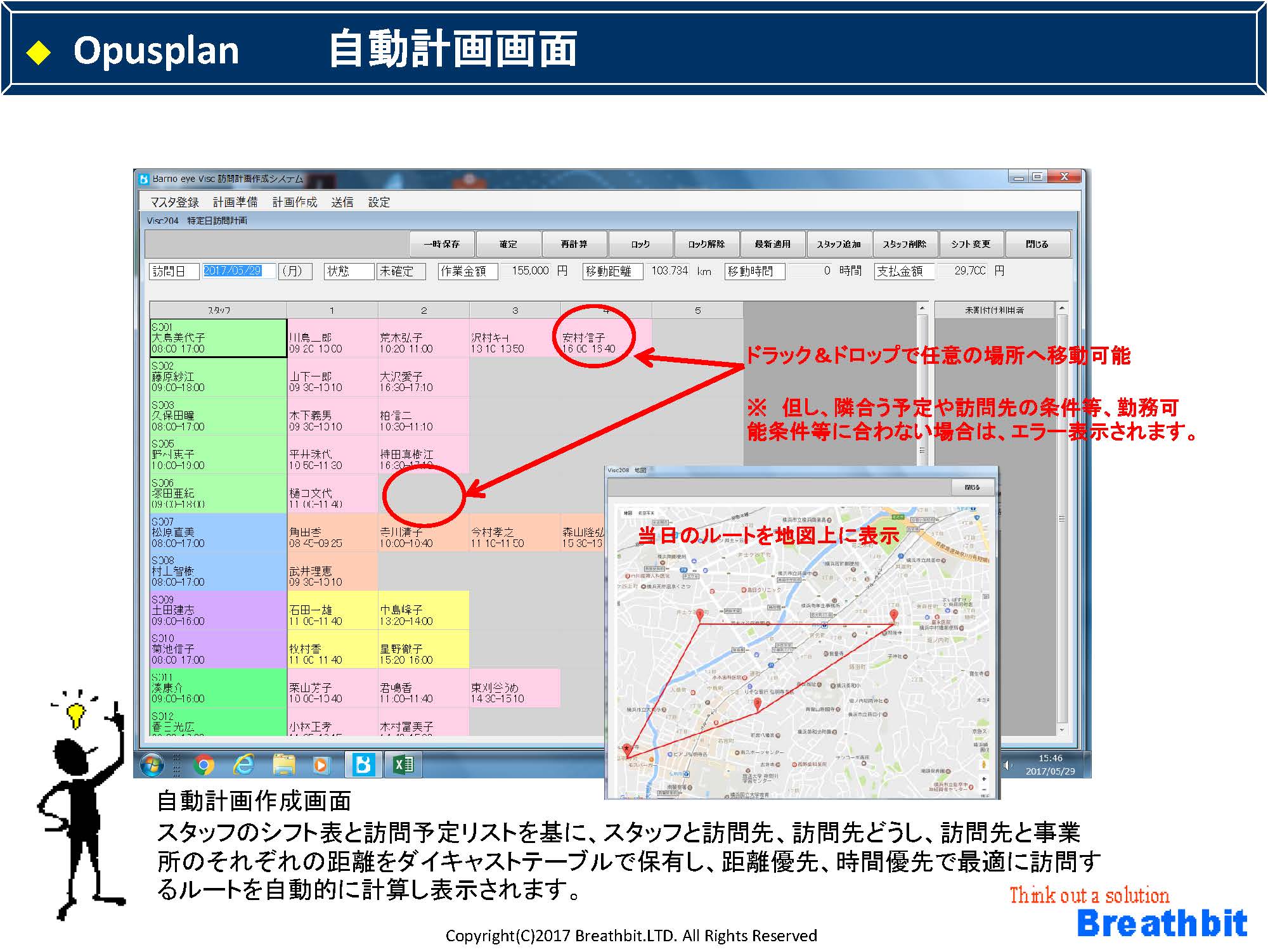Open the マスタ登録 menu

[174, 202]
